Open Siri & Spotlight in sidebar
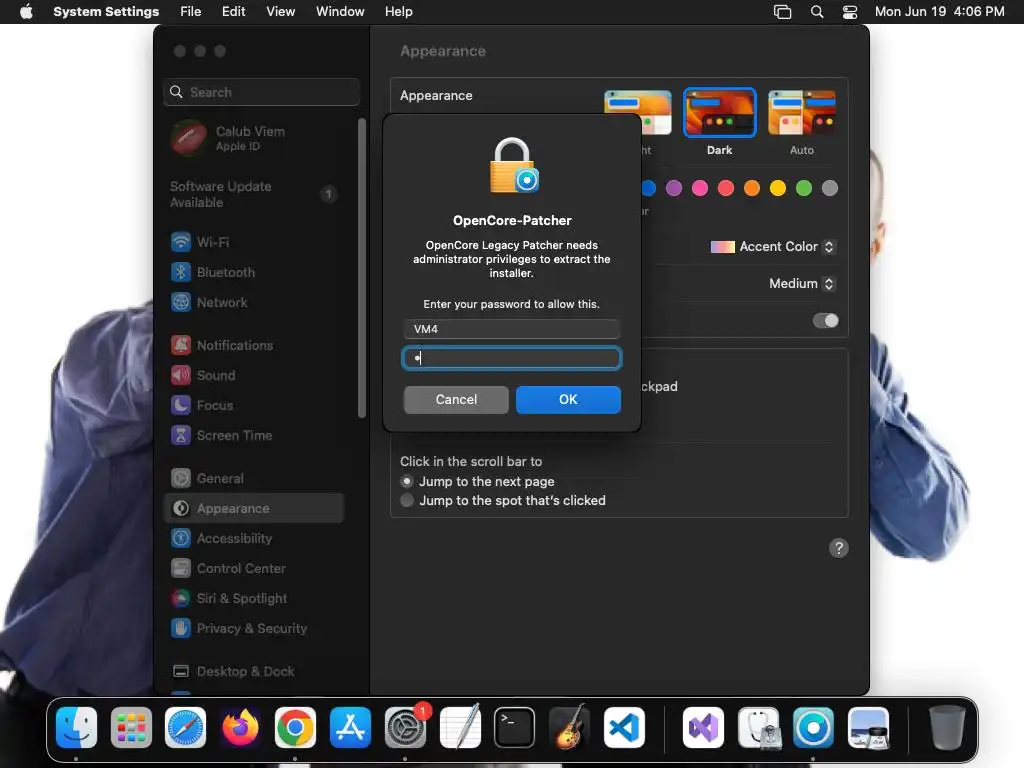Screen dimensions: 1024x768 point(254,598)
